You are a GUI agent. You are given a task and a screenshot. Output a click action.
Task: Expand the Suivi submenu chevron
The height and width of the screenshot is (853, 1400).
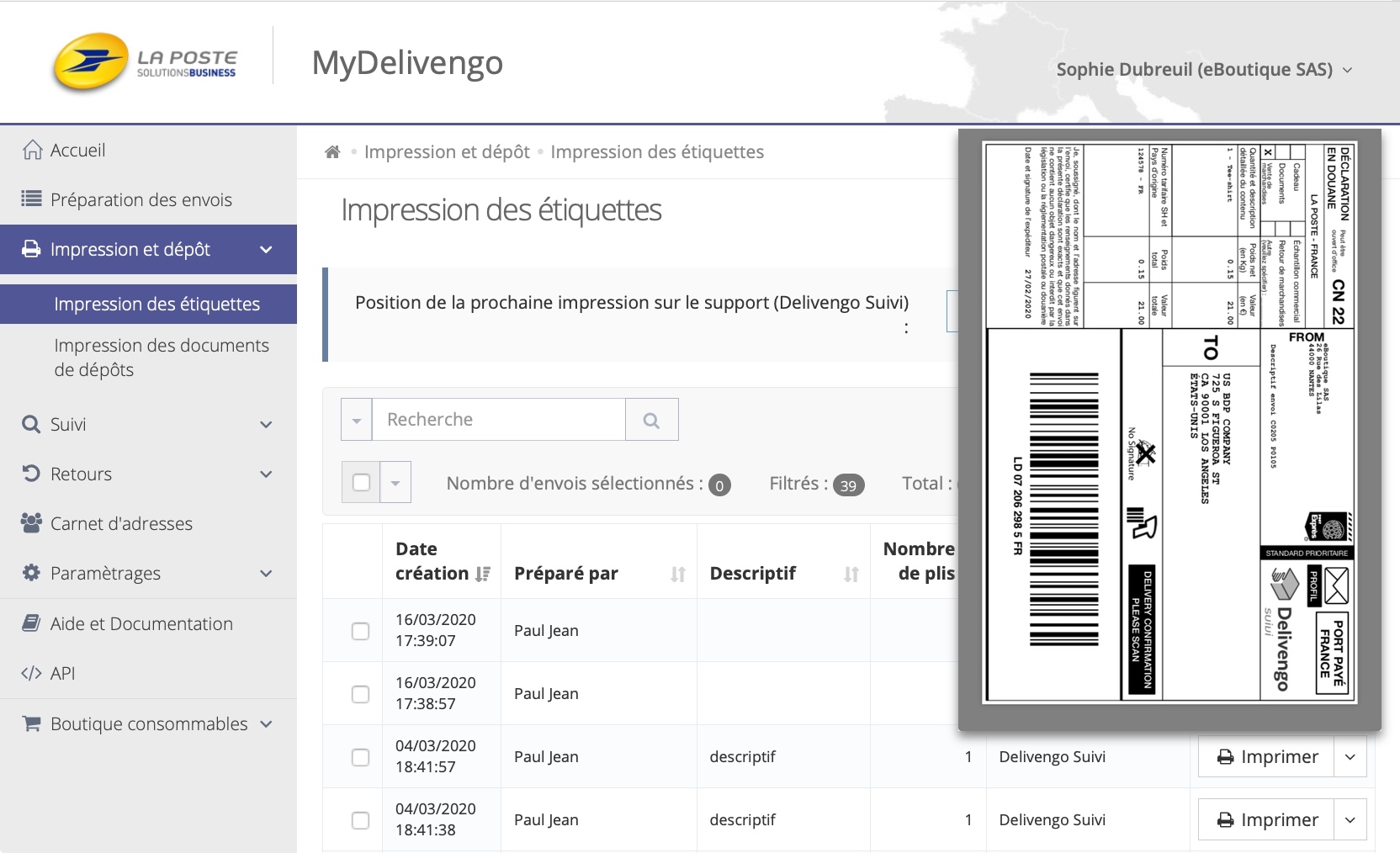[x=266, y=425]
